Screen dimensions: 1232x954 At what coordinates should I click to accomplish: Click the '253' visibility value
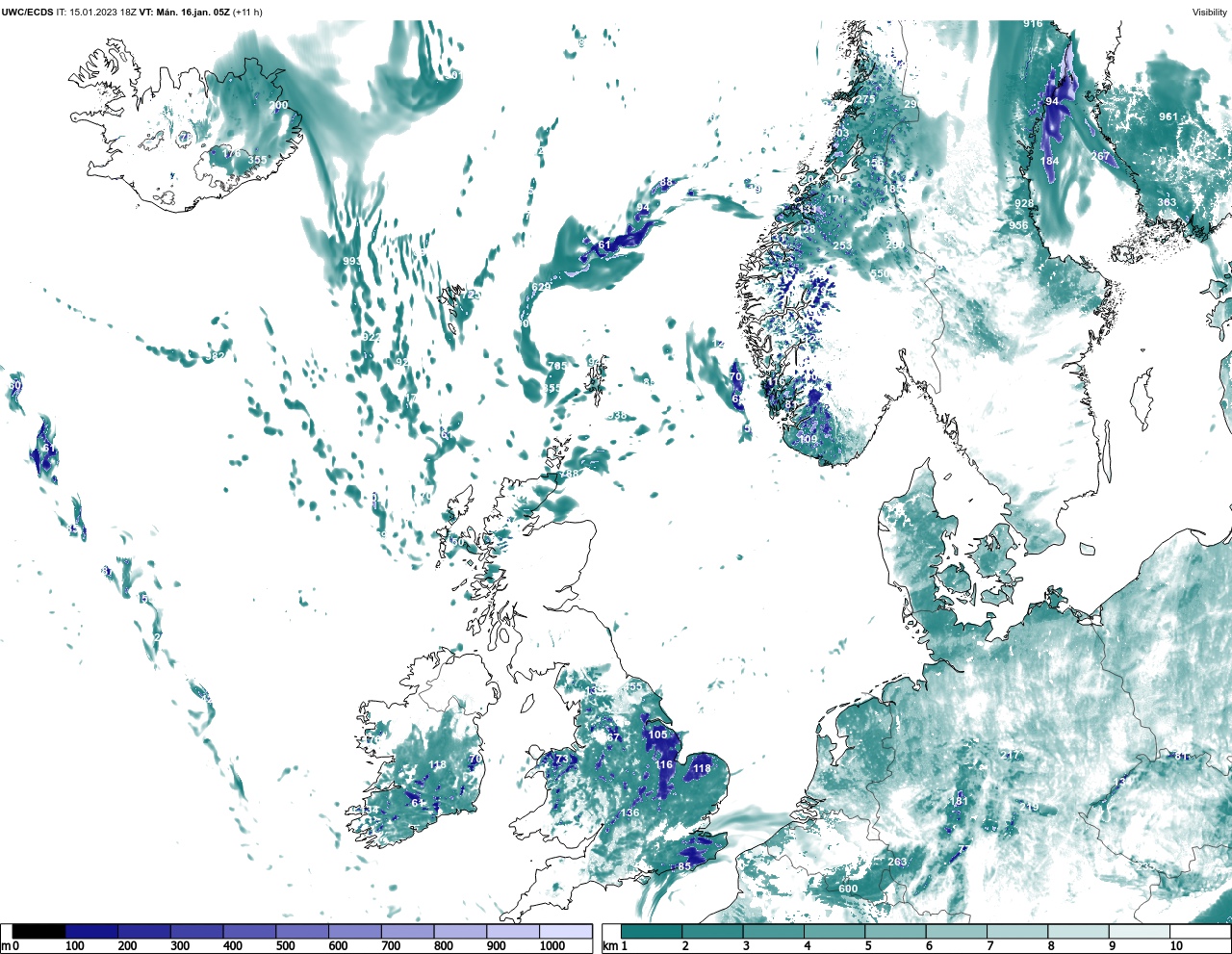click(x=842, y=245)
